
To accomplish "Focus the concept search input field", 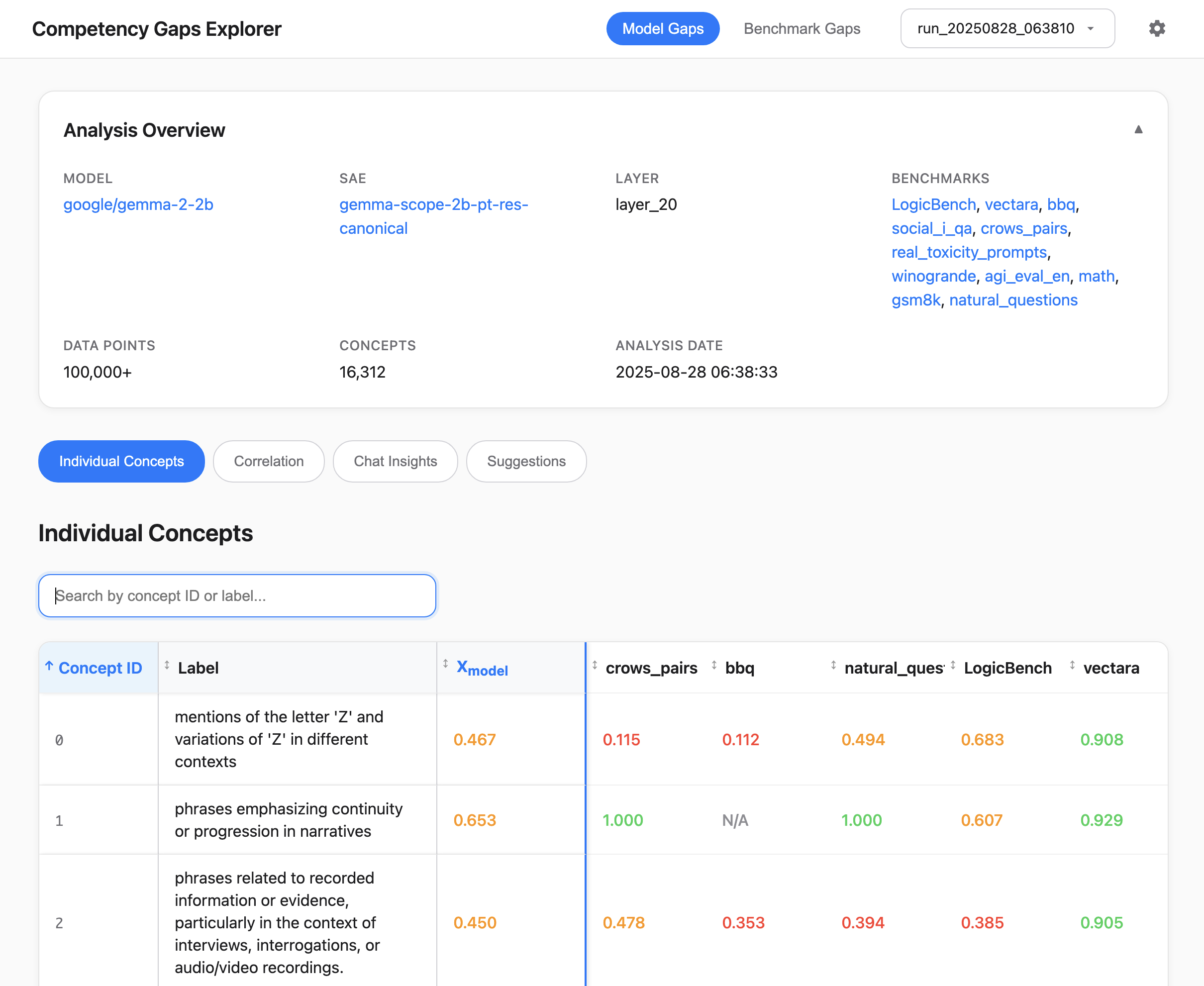I will [237, 595].
